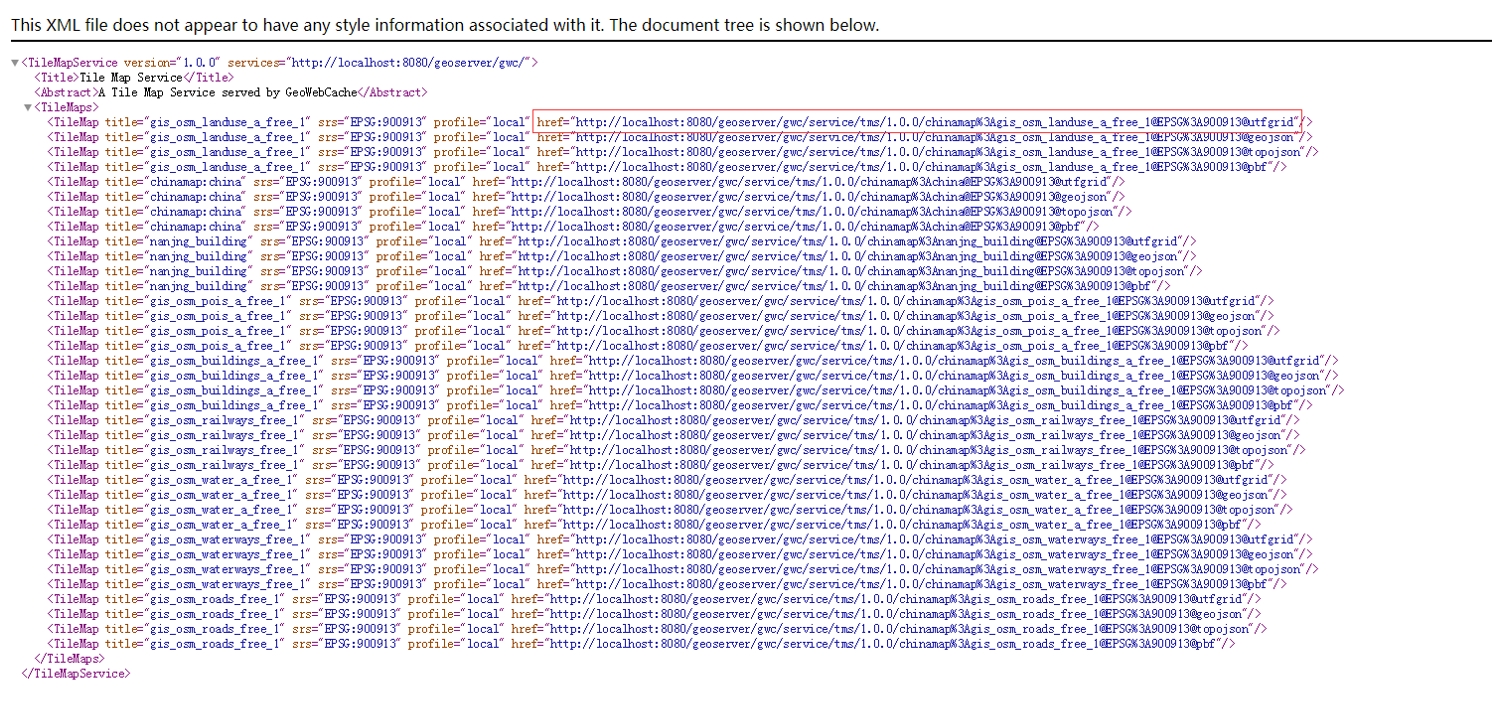
Task: Click the 'XML file does not appear' notice
Action: [x=445, y=25]
